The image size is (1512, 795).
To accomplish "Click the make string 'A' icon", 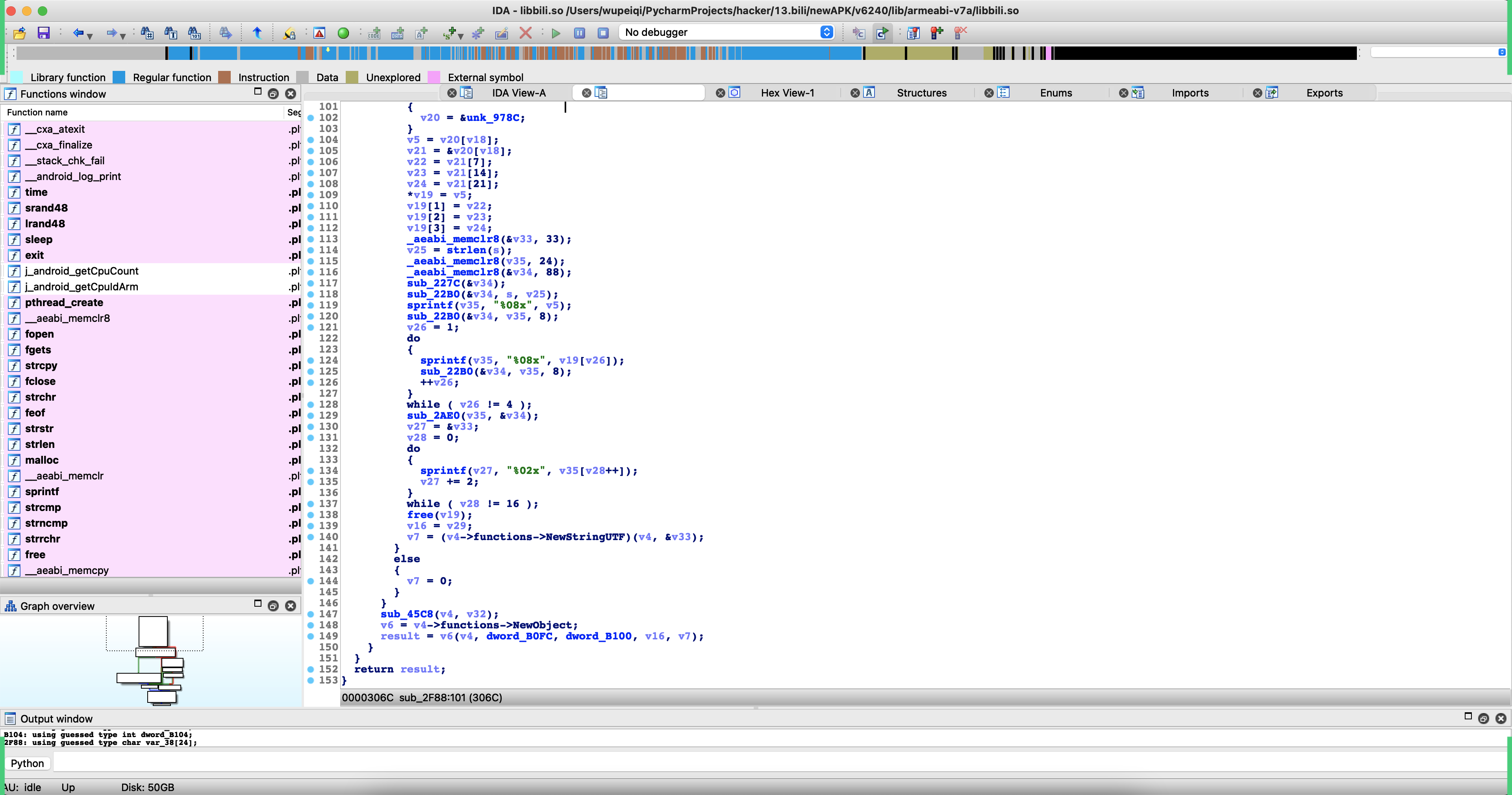I will pos(421,33).
